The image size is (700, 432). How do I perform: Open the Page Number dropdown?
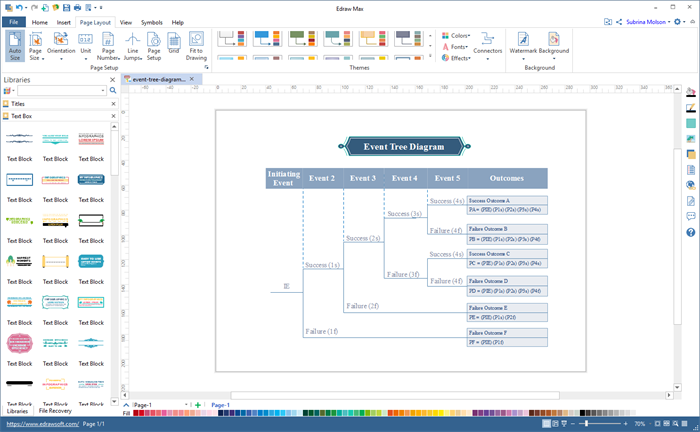tap(108, 46)
